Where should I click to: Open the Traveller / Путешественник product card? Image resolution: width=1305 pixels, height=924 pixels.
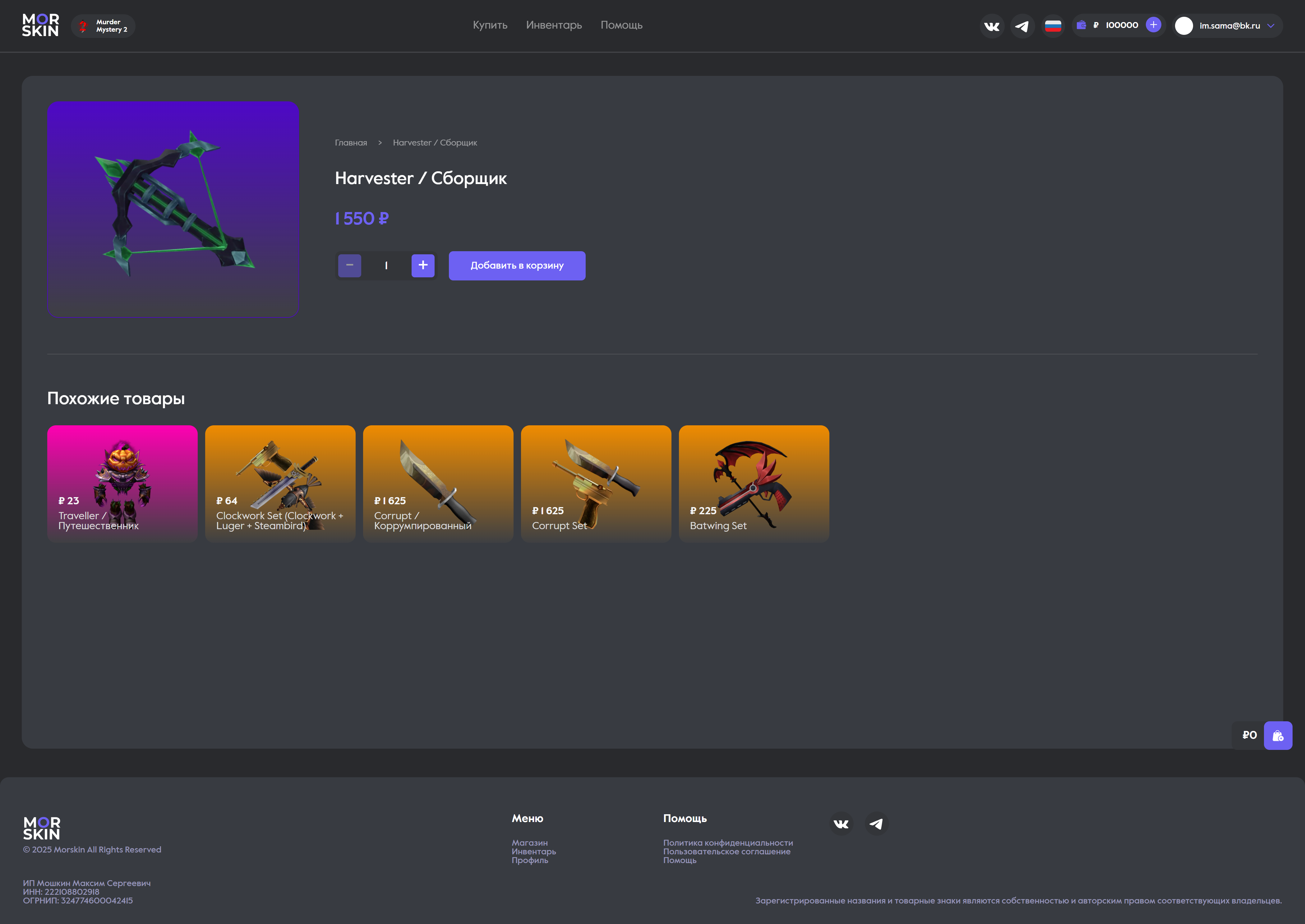122,484
